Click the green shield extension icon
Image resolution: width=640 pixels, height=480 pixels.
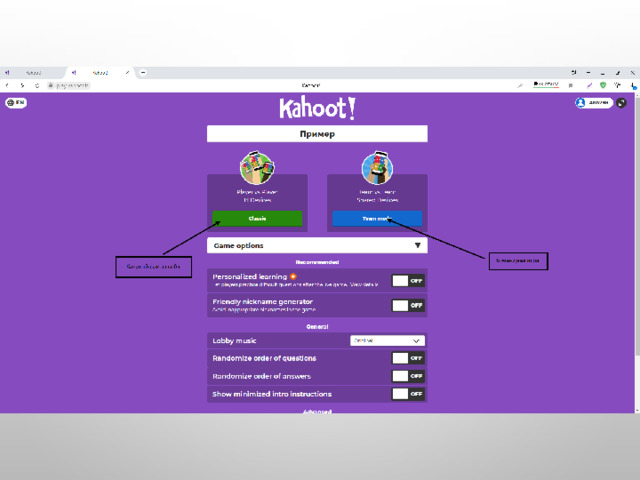click(603, 85)
